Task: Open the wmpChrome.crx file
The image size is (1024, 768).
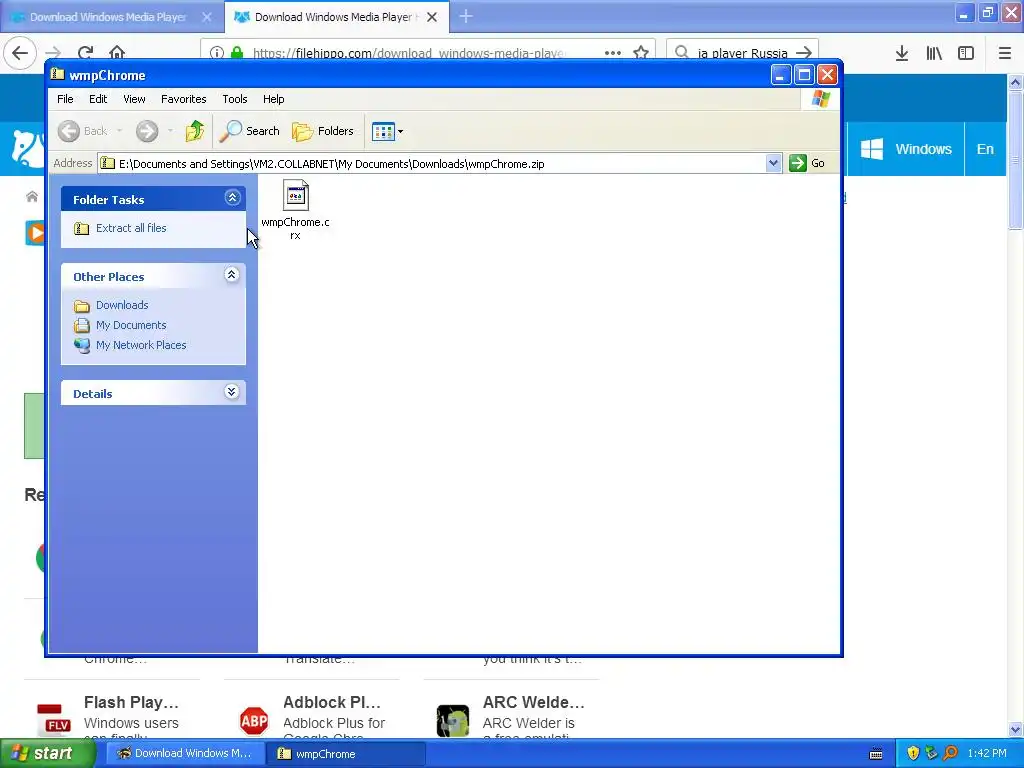Action: (x=295, y=210)
